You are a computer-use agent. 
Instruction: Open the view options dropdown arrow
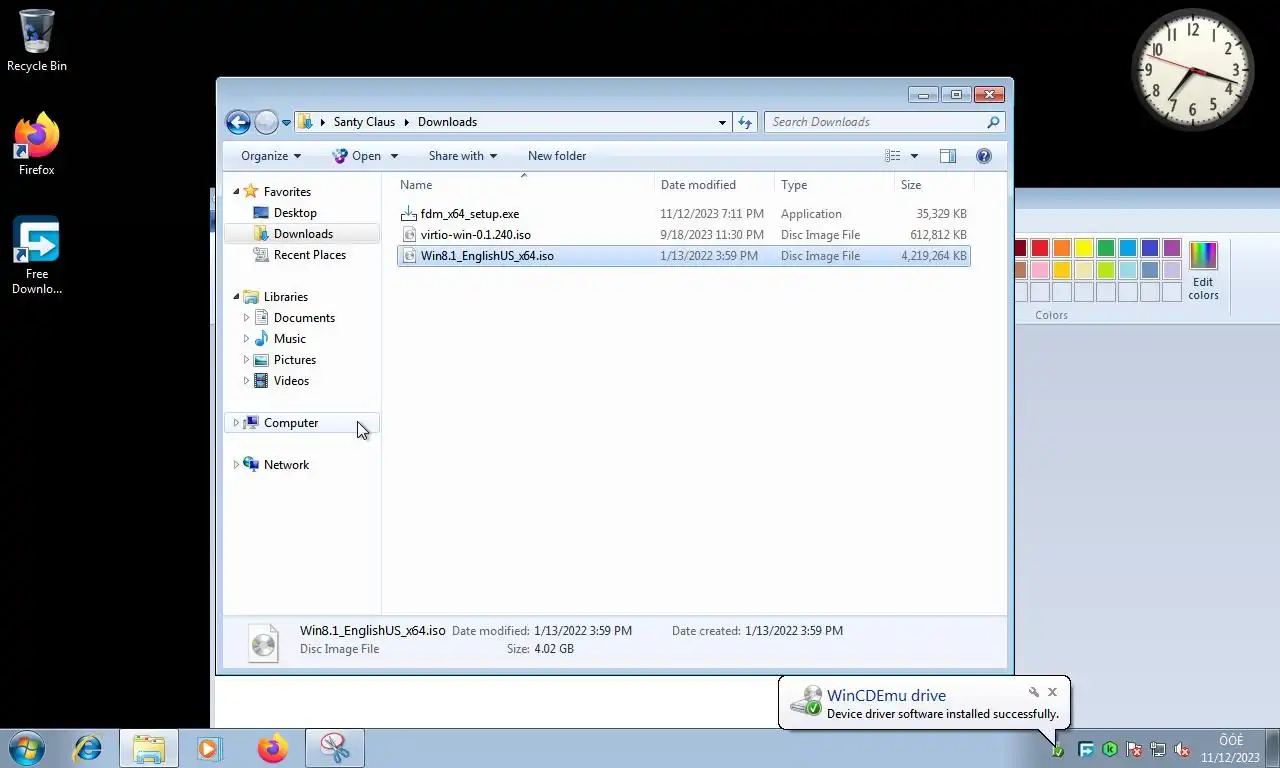914,156
